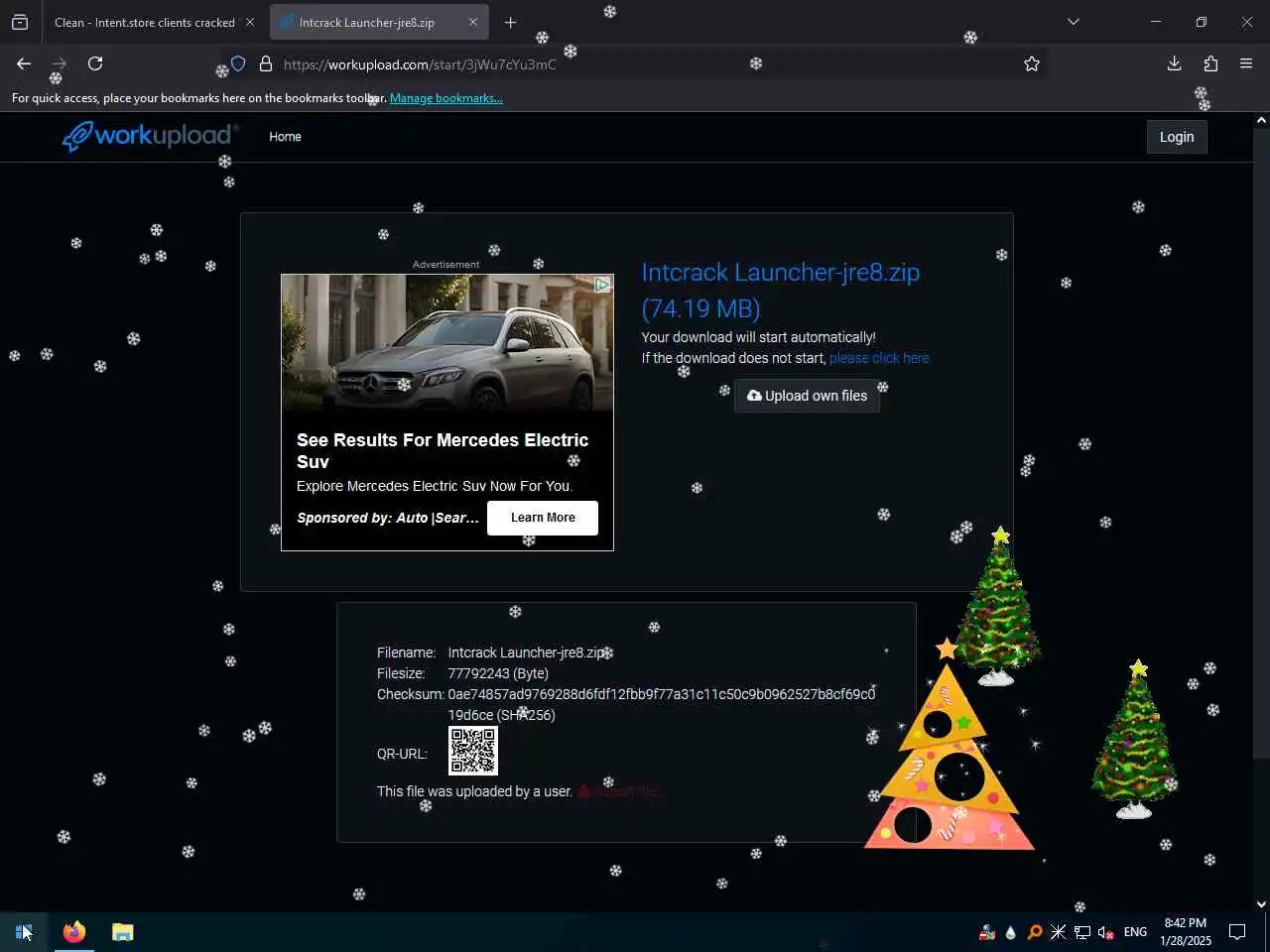Image resolution: width=1270 pixels, height=952 pixels.
Task: Click the workupload logo
Action: pos(151,136)
